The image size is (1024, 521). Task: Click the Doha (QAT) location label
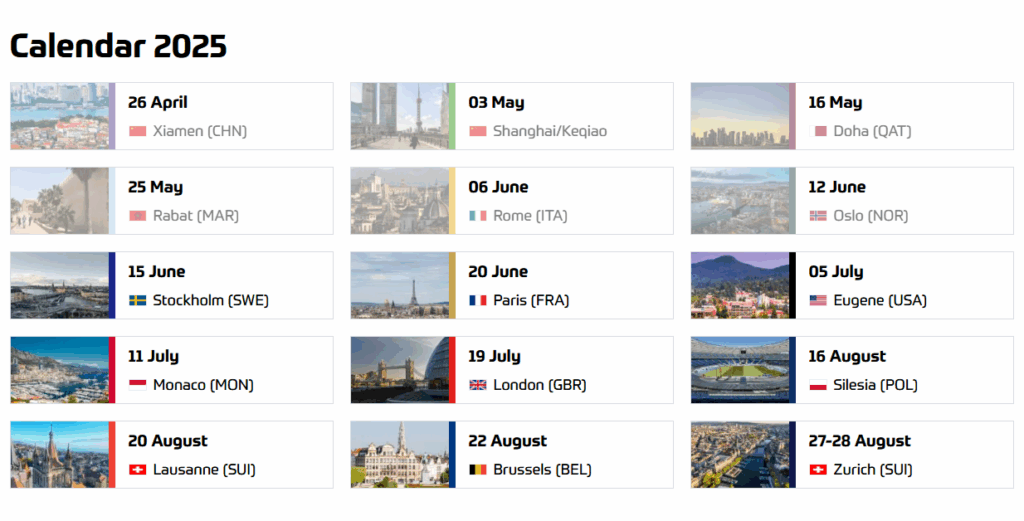pos(872,131)
